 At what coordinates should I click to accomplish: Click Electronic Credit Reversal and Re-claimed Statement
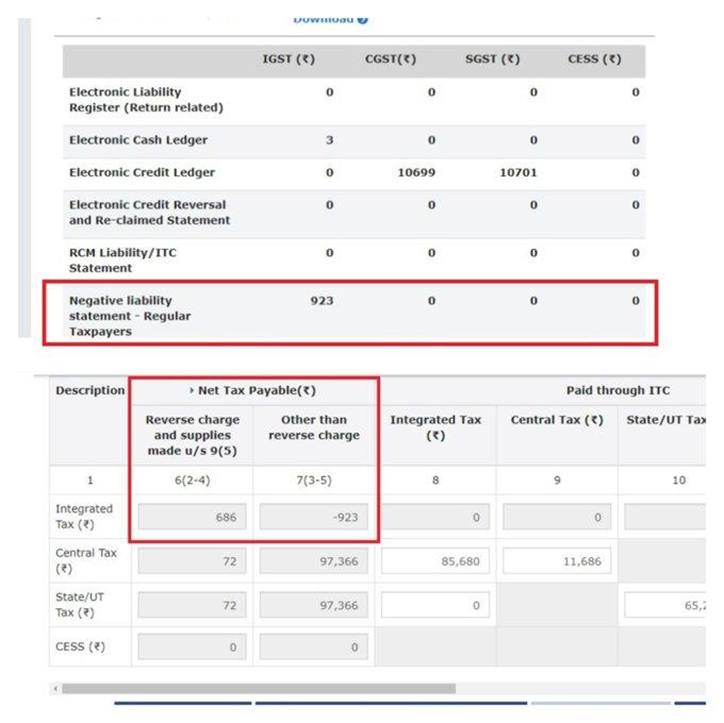(149, 212)
